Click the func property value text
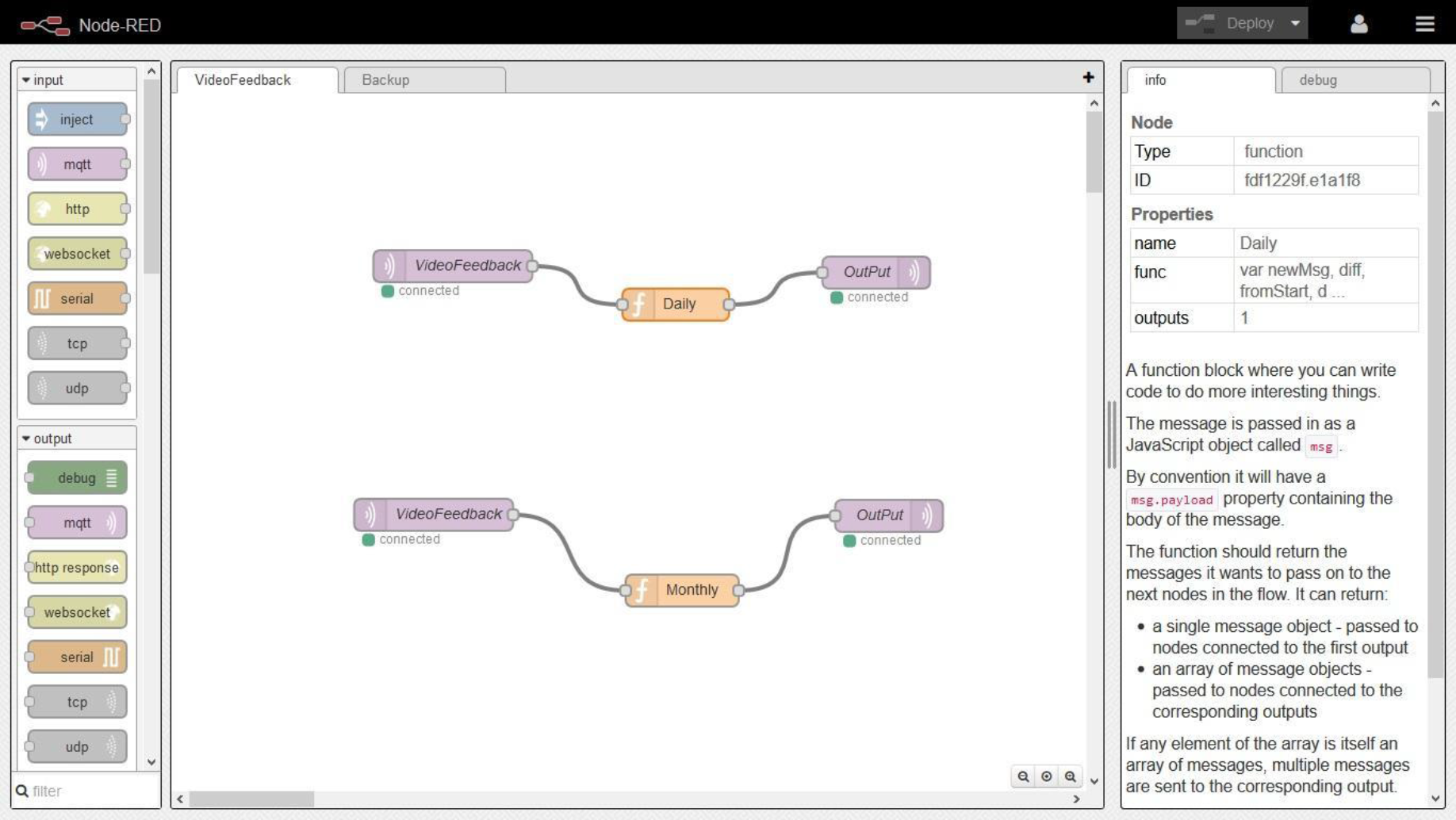 1302,281
